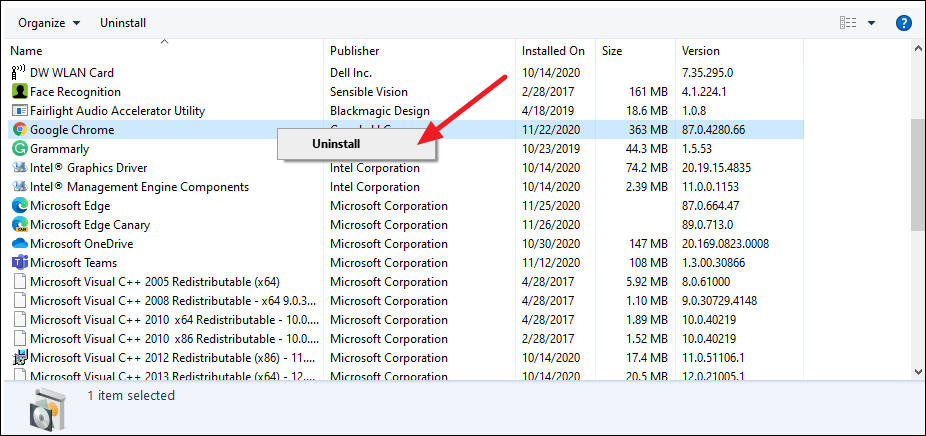Click the Sensible Vision publisher cell

pos(369,92)
